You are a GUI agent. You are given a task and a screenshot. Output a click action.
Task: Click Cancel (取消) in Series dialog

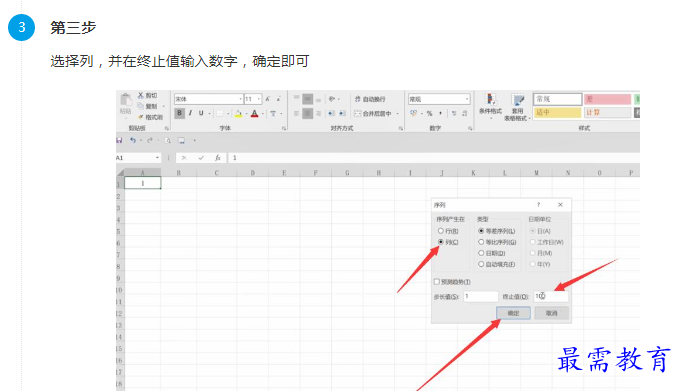point(551,313)
